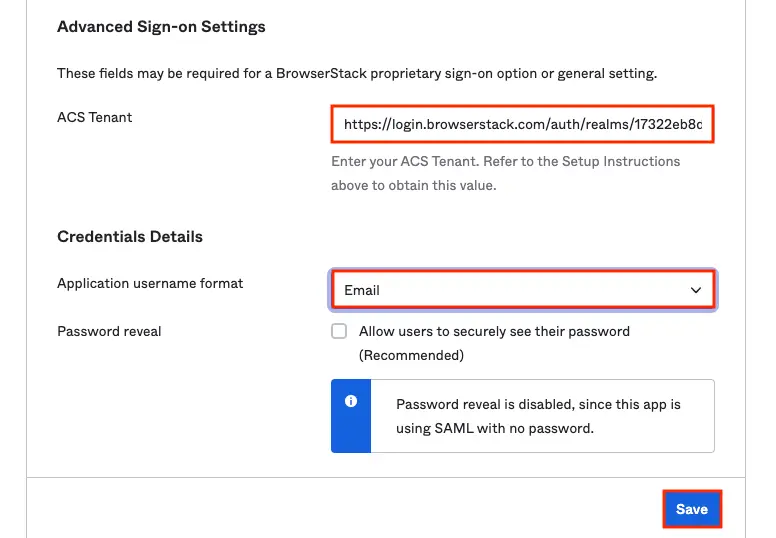Click the chevron arrow beside Email
Image resolution: width=776 pixels, height=538 pixels.
point(696,290)
